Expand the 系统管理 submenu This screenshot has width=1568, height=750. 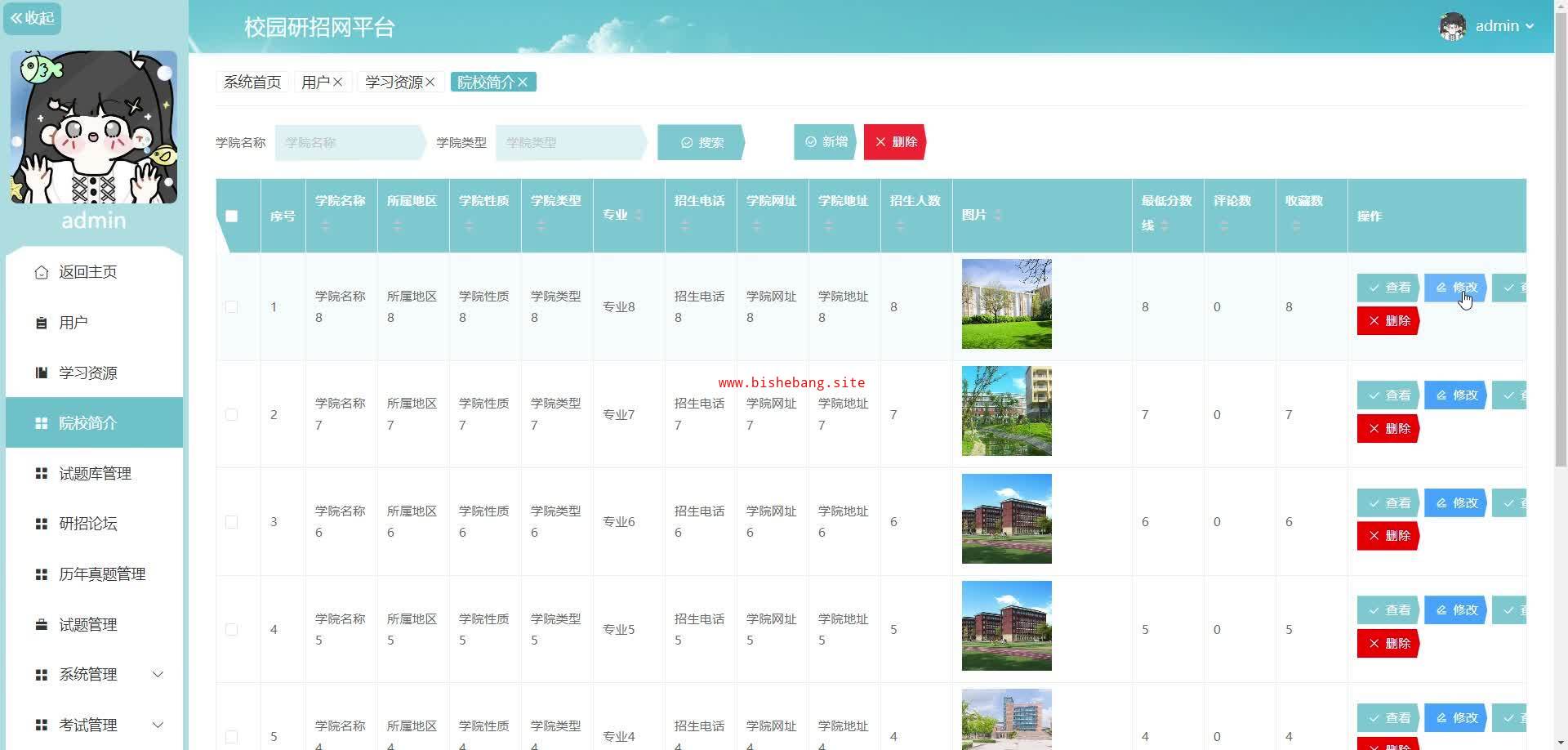pyautogui.click(x=158, y=675)
